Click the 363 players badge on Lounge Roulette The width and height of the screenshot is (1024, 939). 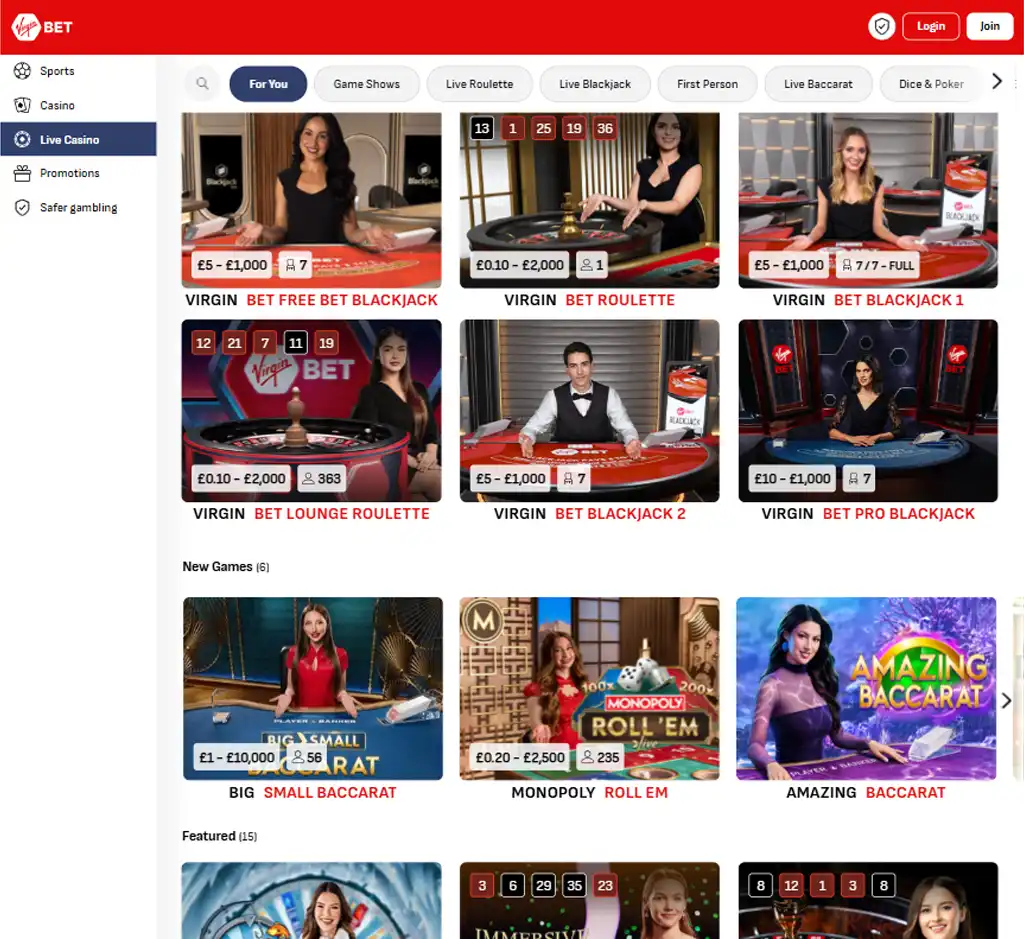click(321, 479)
